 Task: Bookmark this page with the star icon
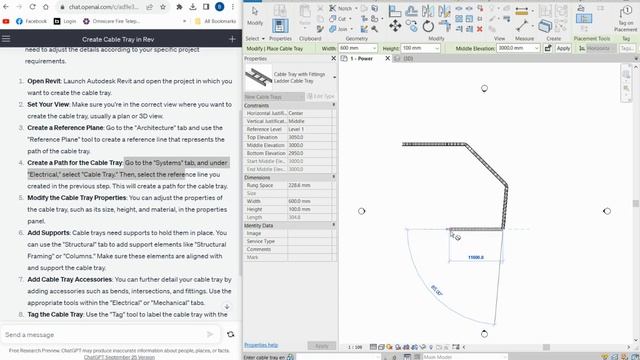(x=163, y=7)
